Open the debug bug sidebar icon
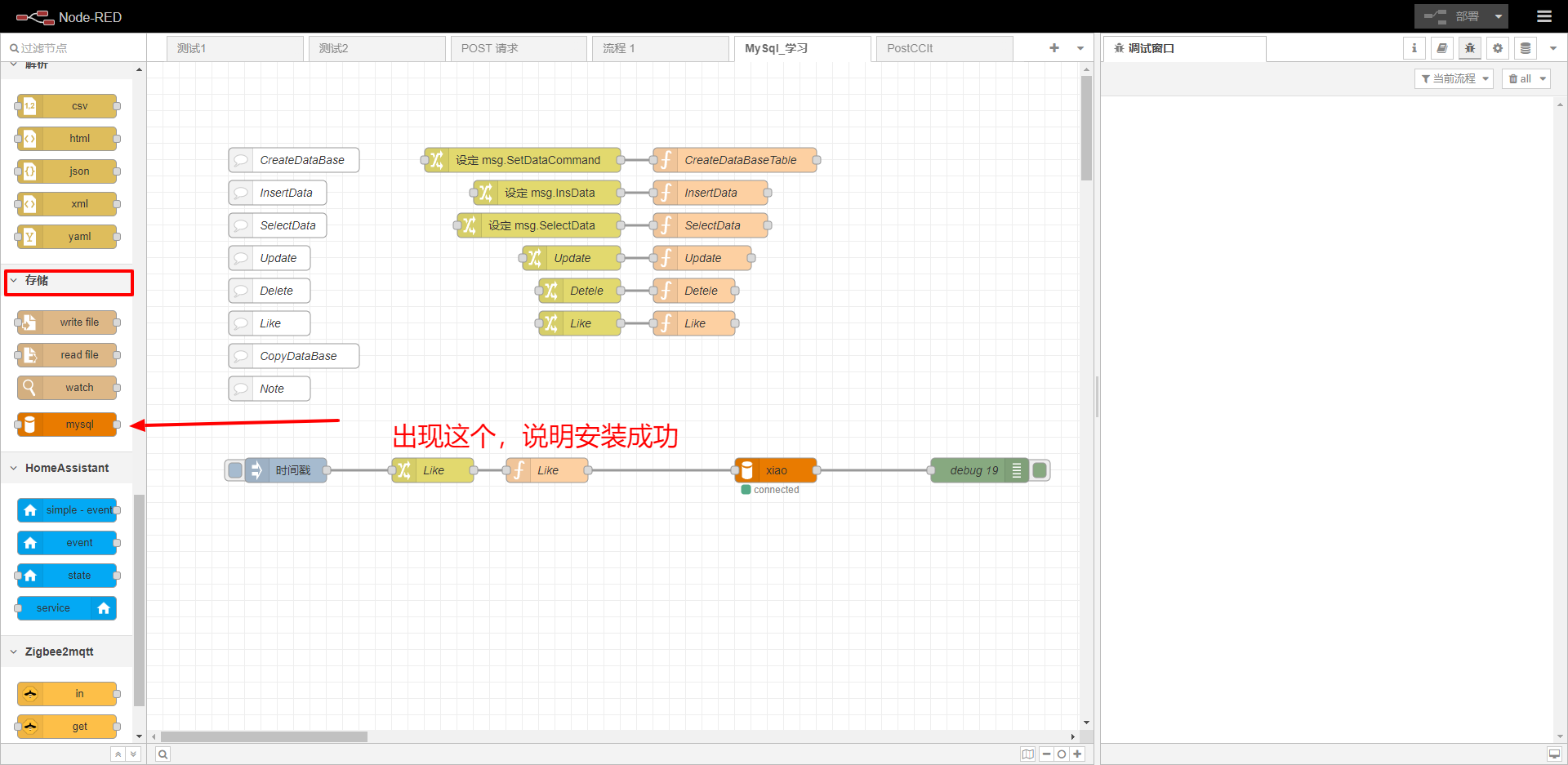Image resolution: width=1568 pixels, height=765 pixels. coord(1470,48)
